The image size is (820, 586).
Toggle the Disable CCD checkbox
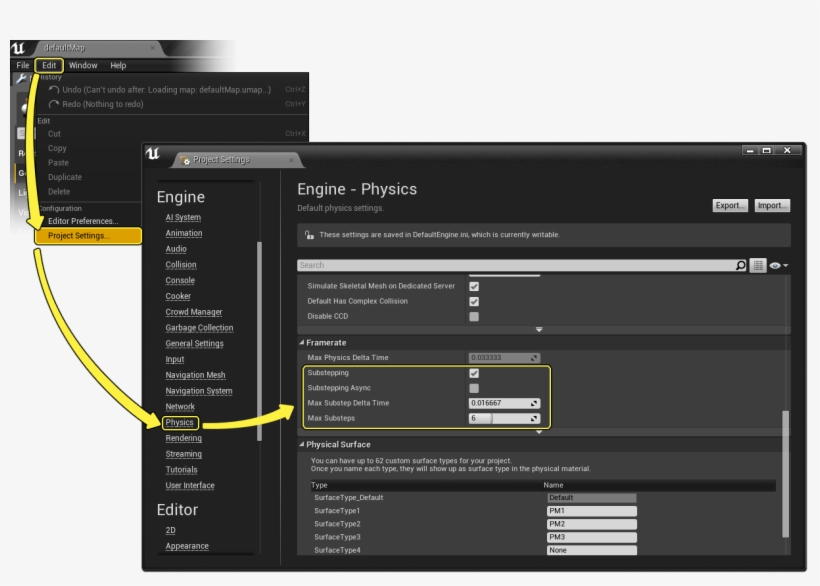point(472,317)
